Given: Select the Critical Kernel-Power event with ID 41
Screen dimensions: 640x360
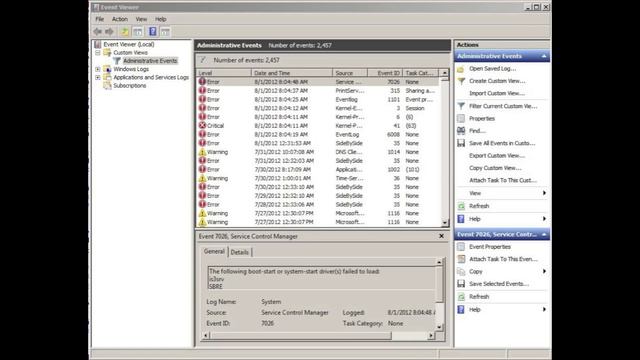Looking at the screenshot, I should pos(318,126).
